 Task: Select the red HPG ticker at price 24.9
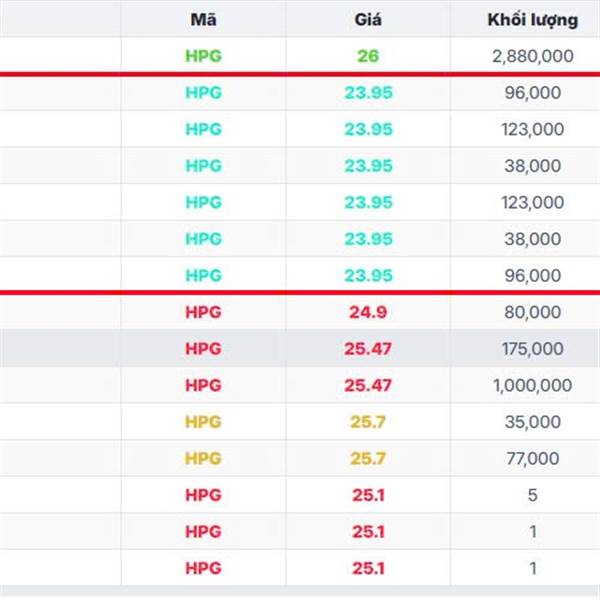click(x=203, y=312)
